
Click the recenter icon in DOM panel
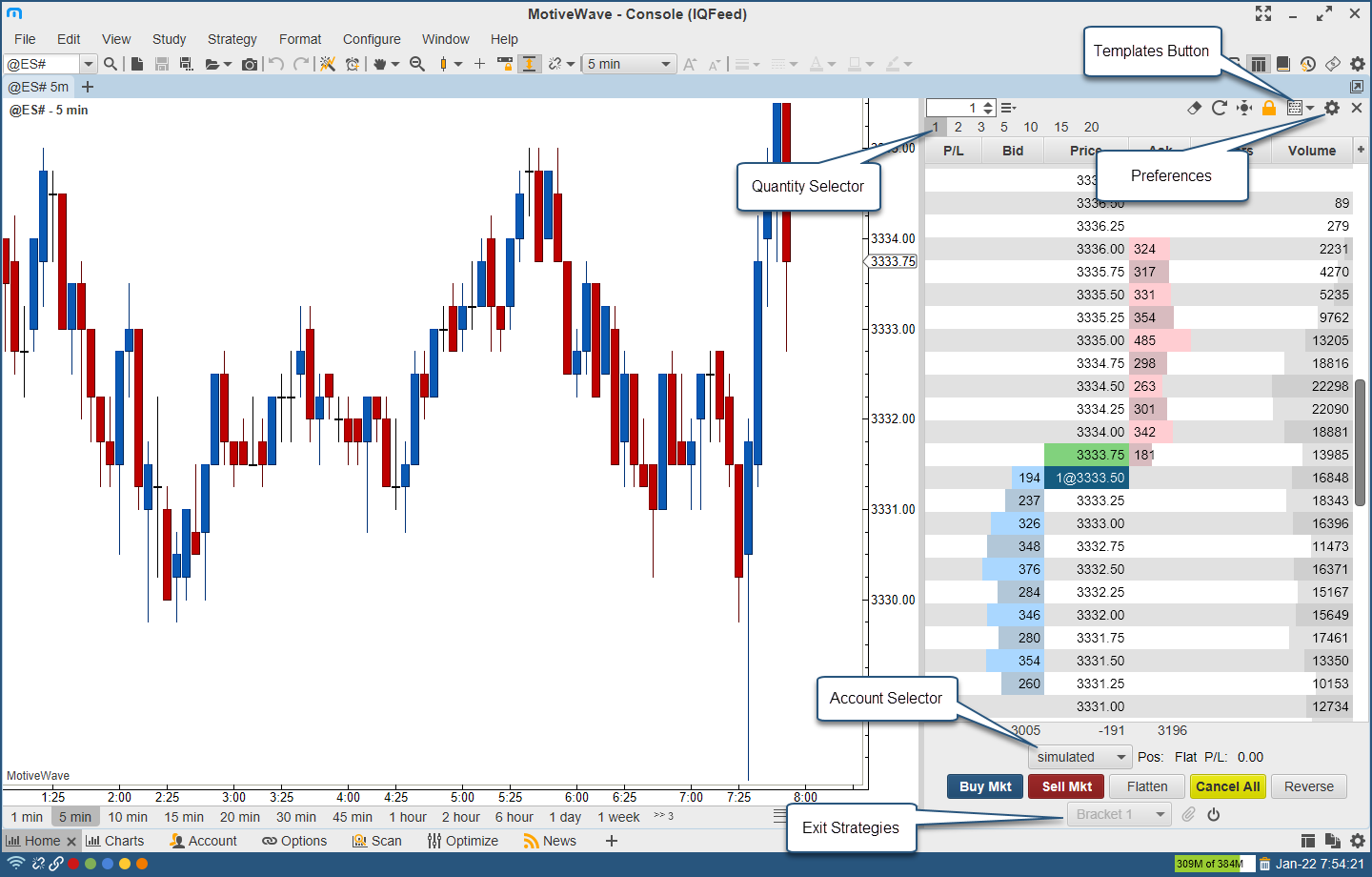(x=1244, y=108)
